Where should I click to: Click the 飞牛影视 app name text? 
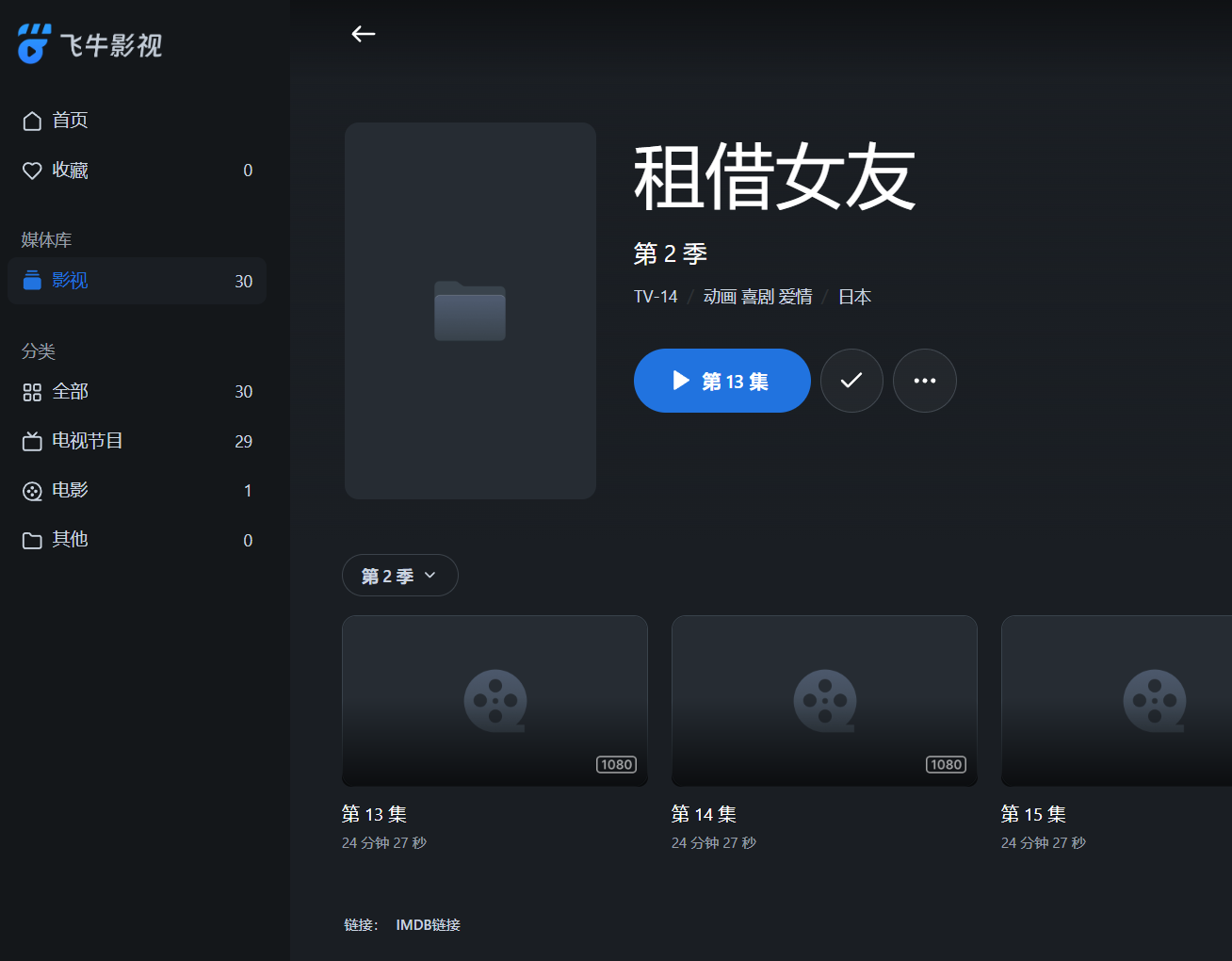(x=111, y=45)
